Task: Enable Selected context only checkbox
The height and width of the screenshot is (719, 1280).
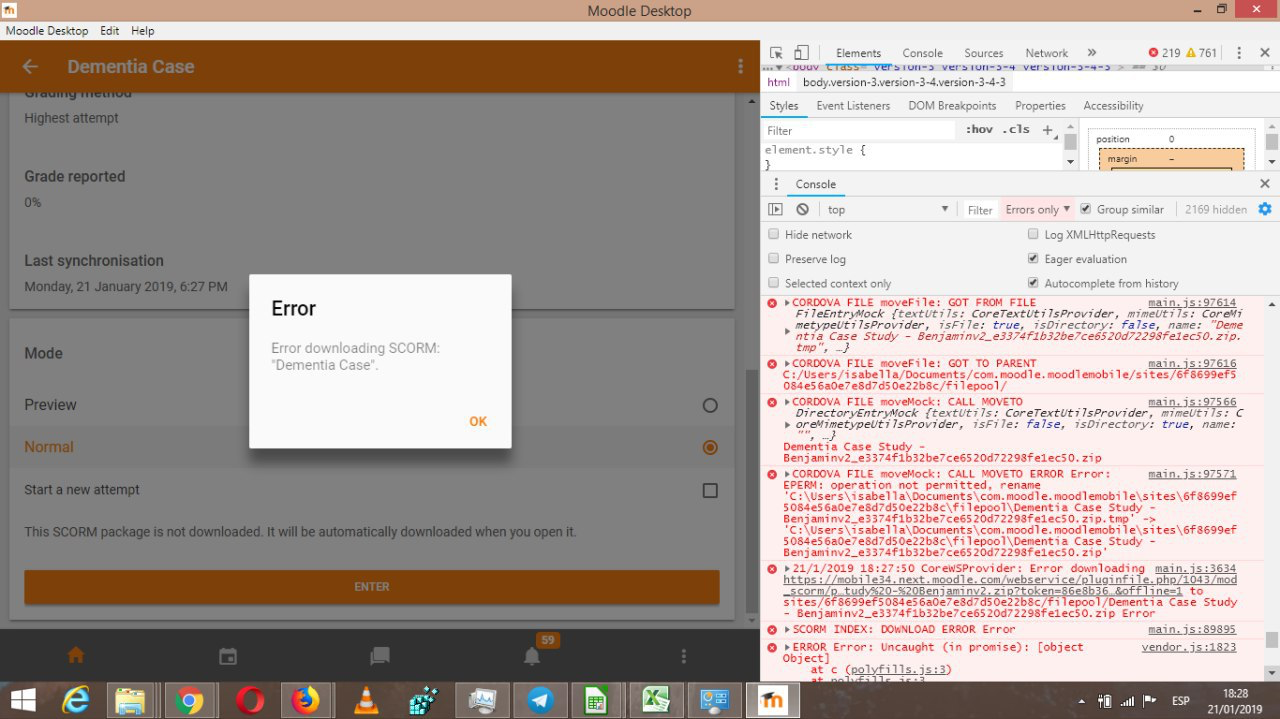Action: 773,283
